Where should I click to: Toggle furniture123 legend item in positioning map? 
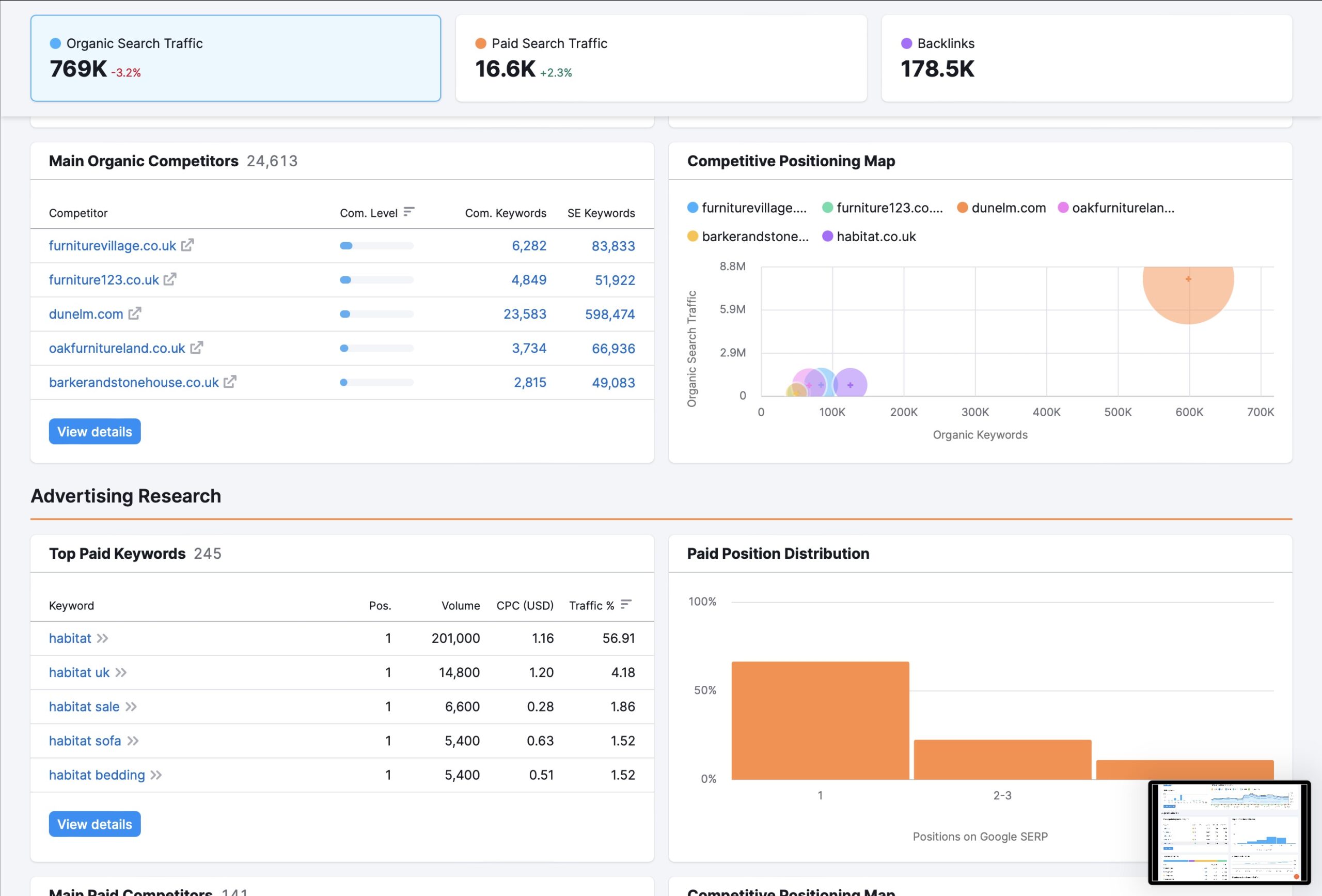click(883, 208)
